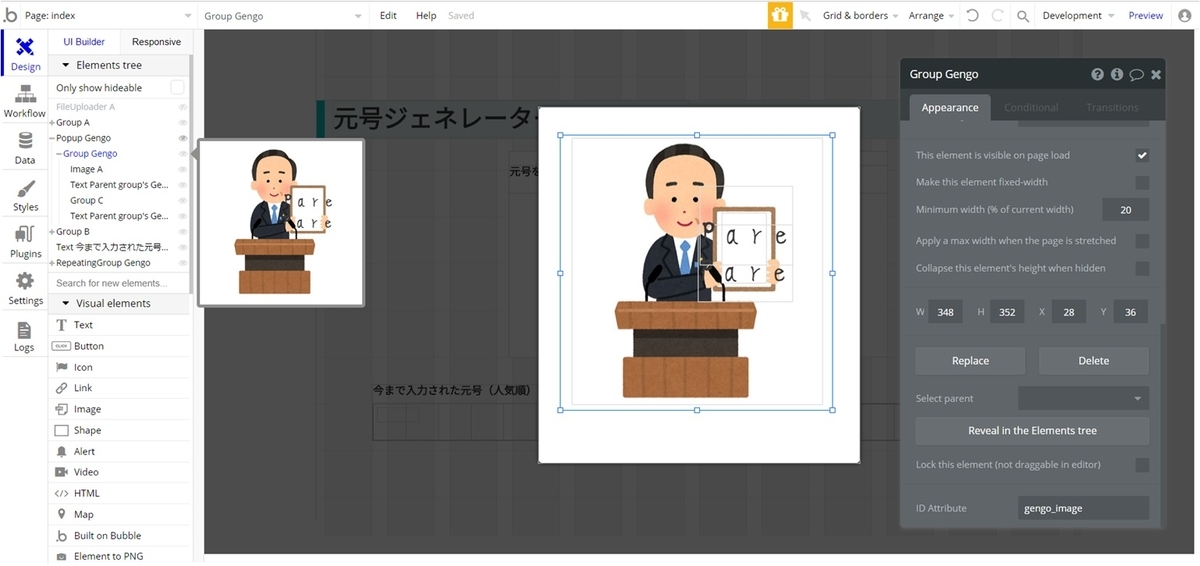Click the Bubble logo icon

tap(10, 15)
